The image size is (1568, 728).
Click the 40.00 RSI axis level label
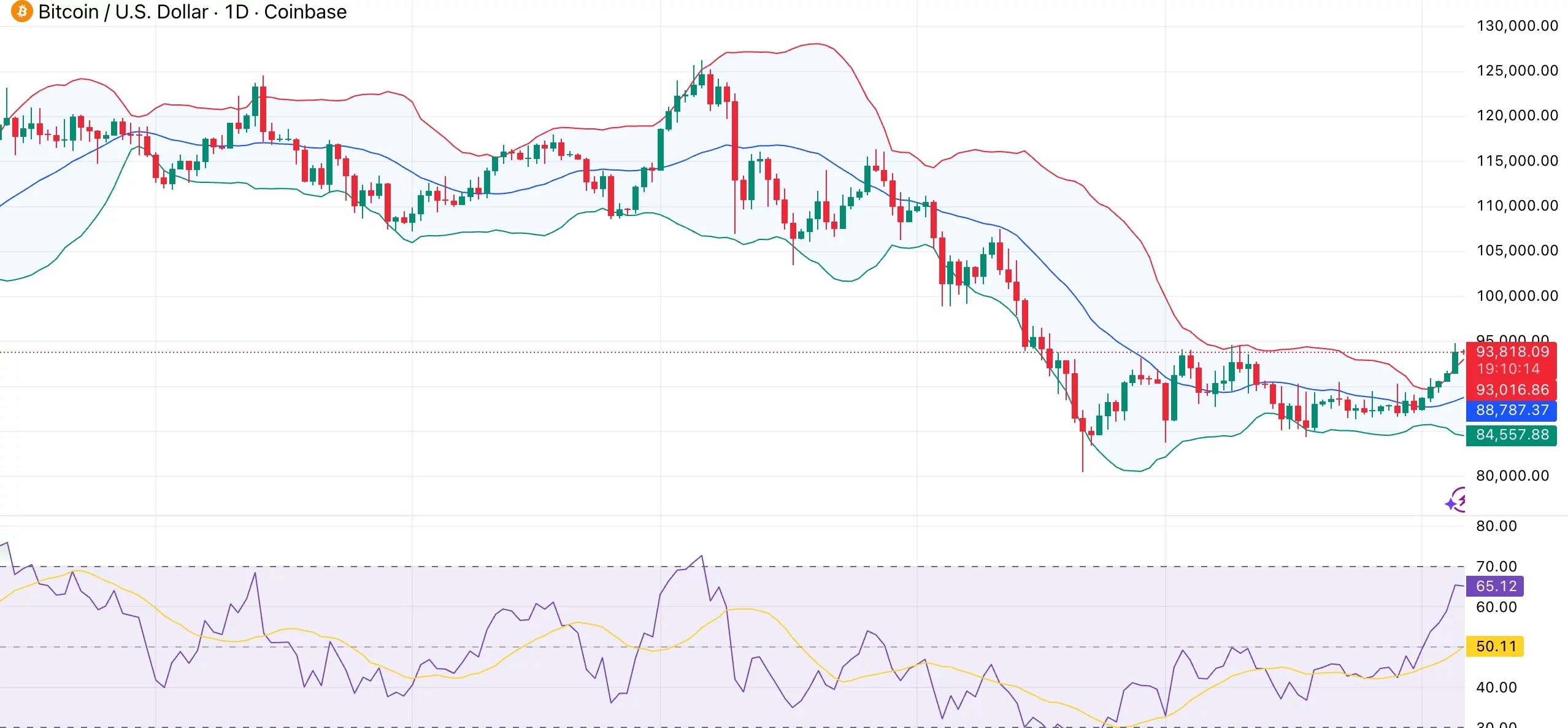click(1496, 687)
